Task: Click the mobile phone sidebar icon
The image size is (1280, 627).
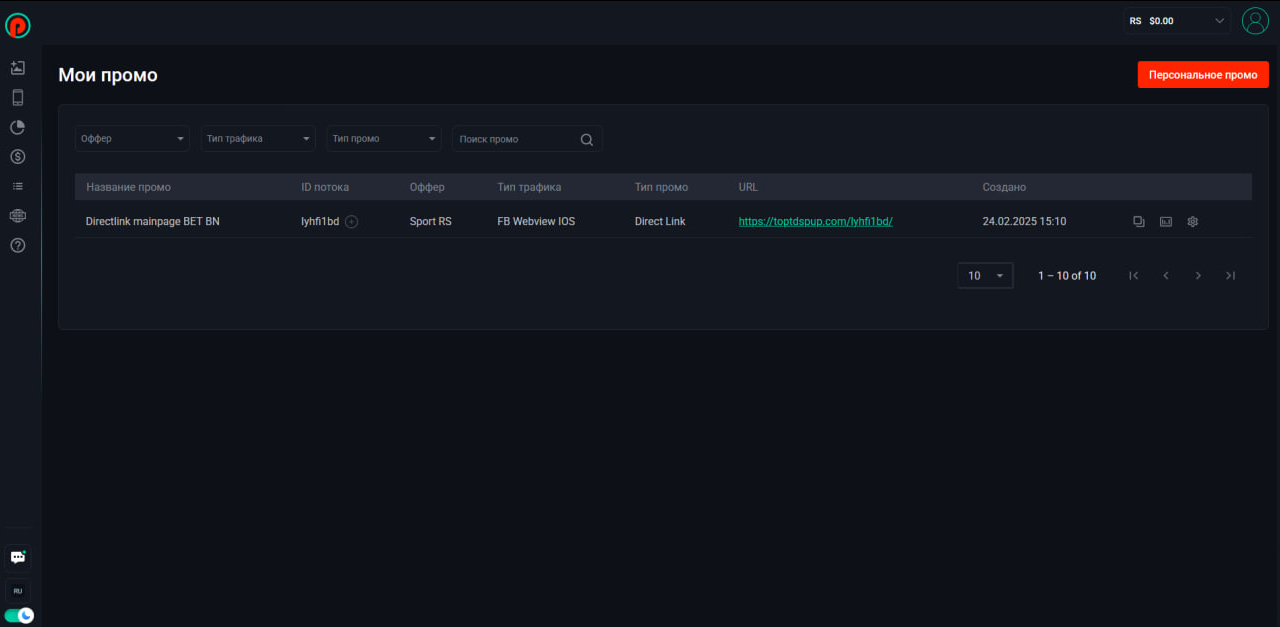Action: tap(17, 98)
